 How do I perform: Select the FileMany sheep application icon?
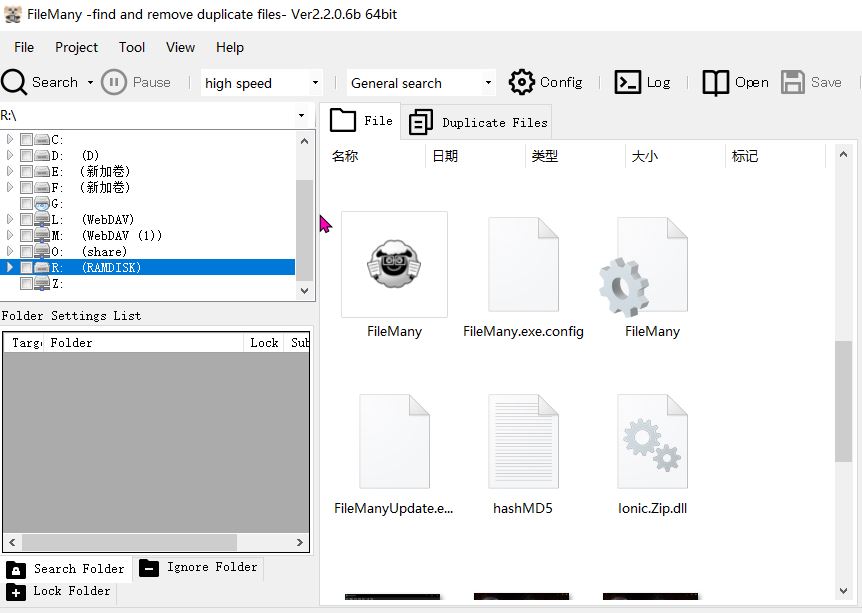point(394,264)
